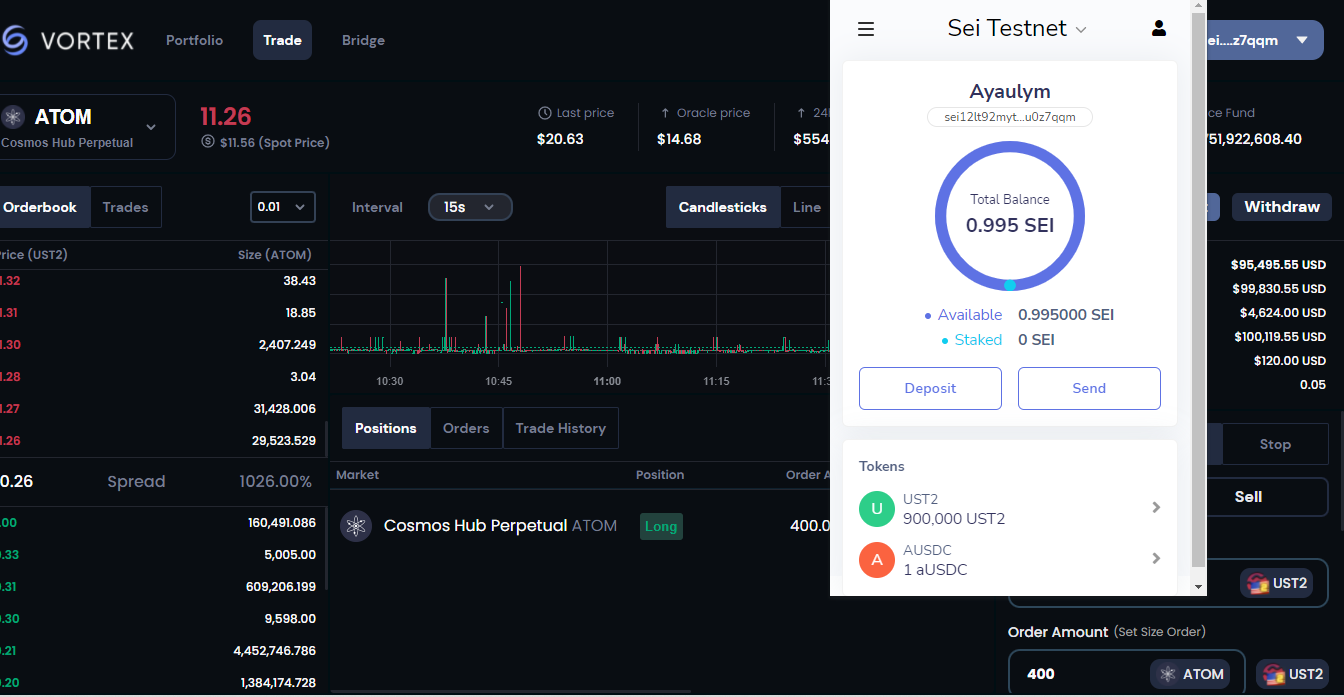This screenshot has width=1344, height=697.
Task: Click the Order Amount input showing 400
Action: [1080, 674]
